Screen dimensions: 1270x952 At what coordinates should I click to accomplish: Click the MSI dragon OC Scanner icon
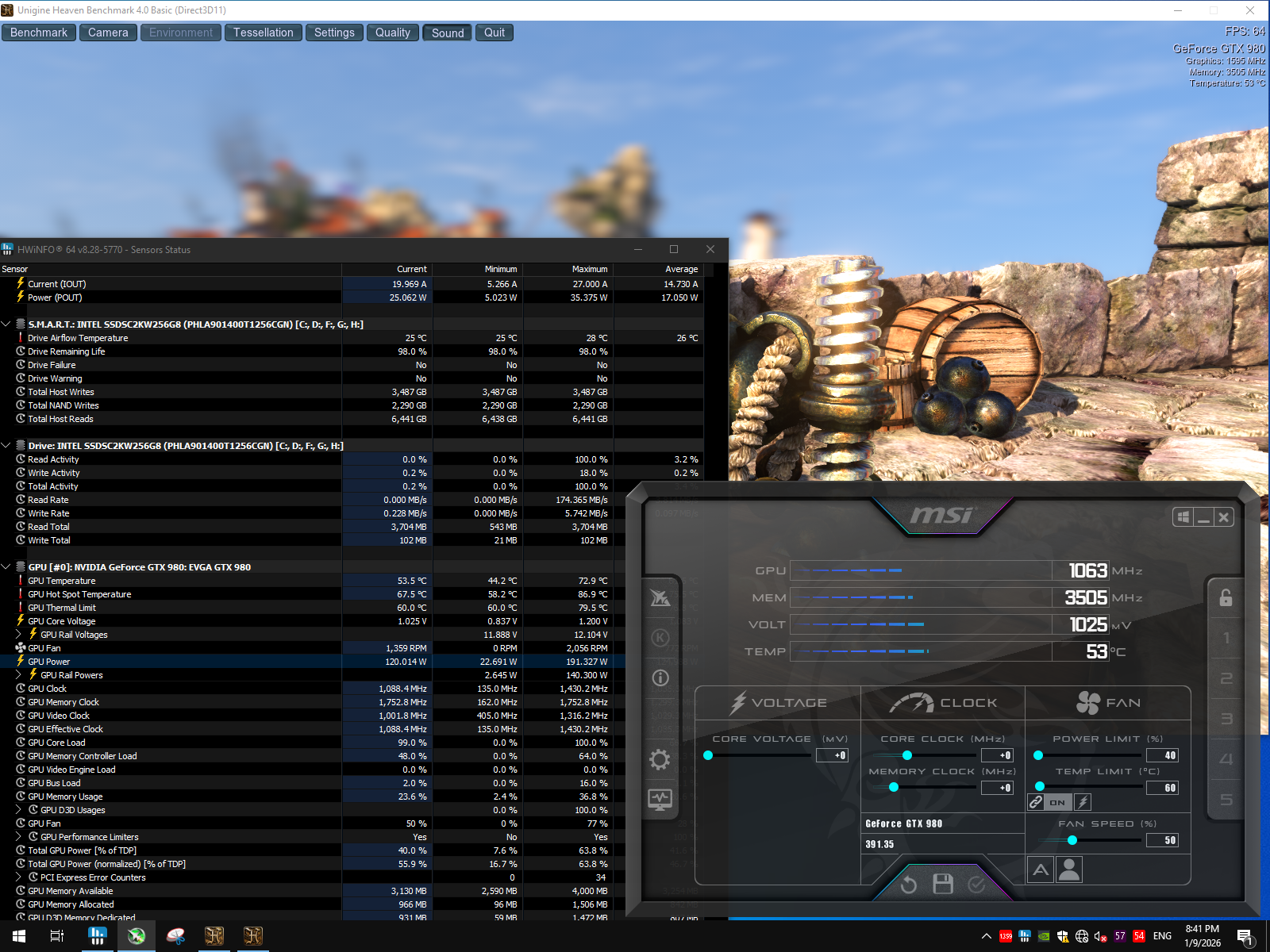(660, 597)
